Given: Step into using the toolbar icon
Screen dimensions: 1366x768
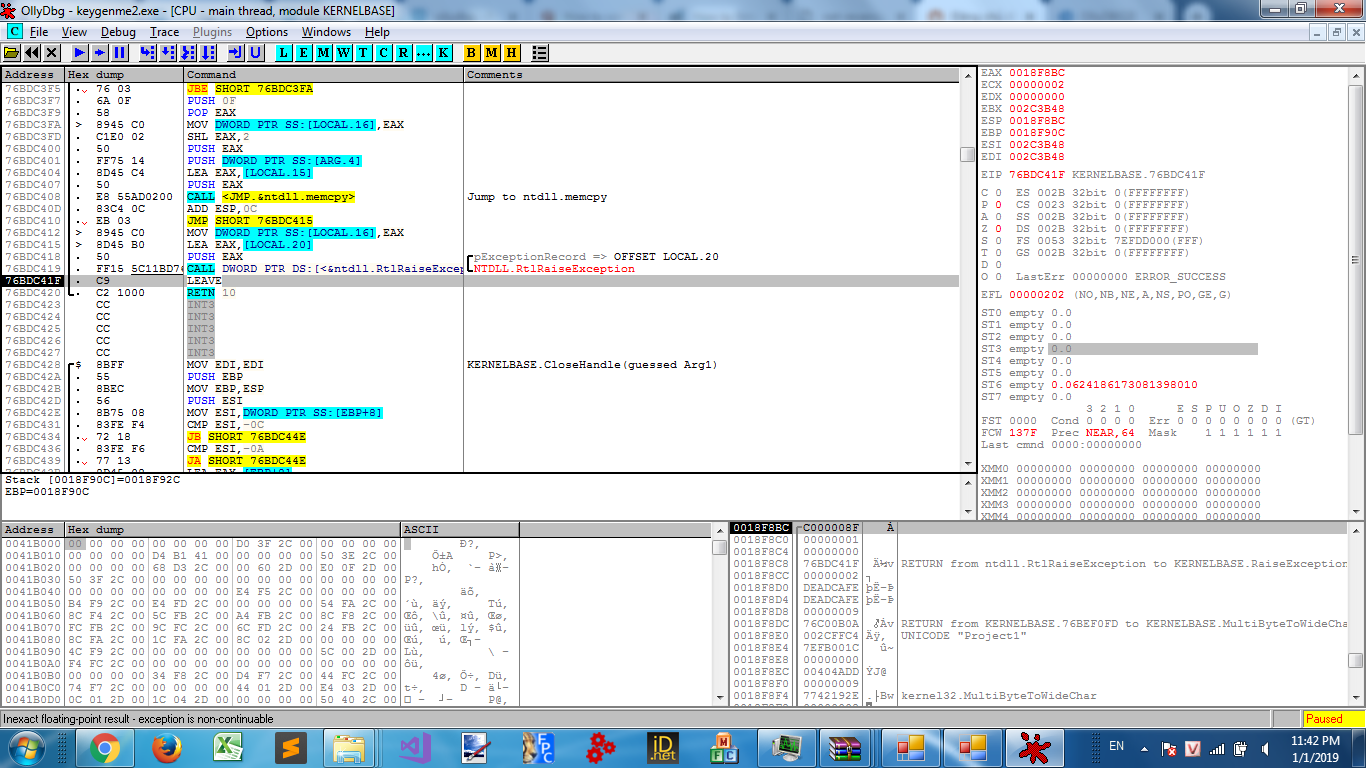Looking at the screenshot, I should [148, 52].
